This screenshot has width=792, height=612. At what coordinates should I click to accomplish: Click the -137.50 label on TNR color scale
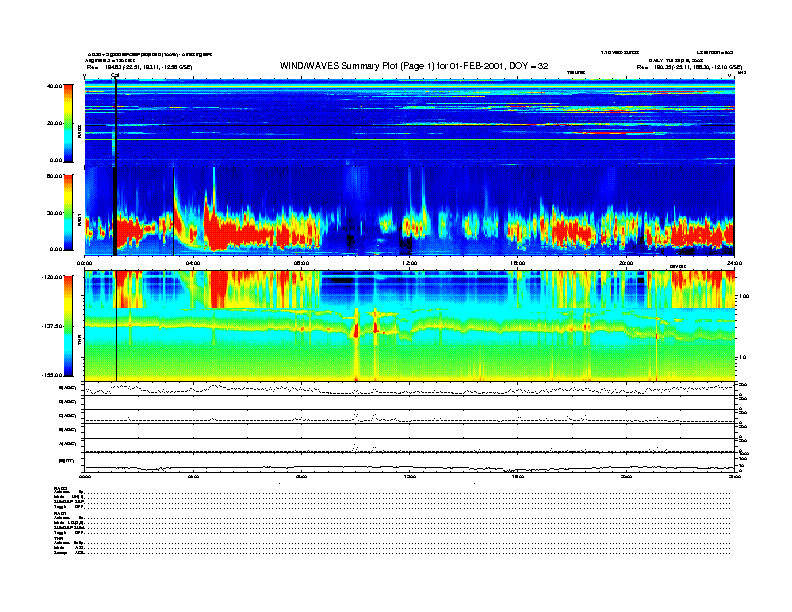point(53,326)
